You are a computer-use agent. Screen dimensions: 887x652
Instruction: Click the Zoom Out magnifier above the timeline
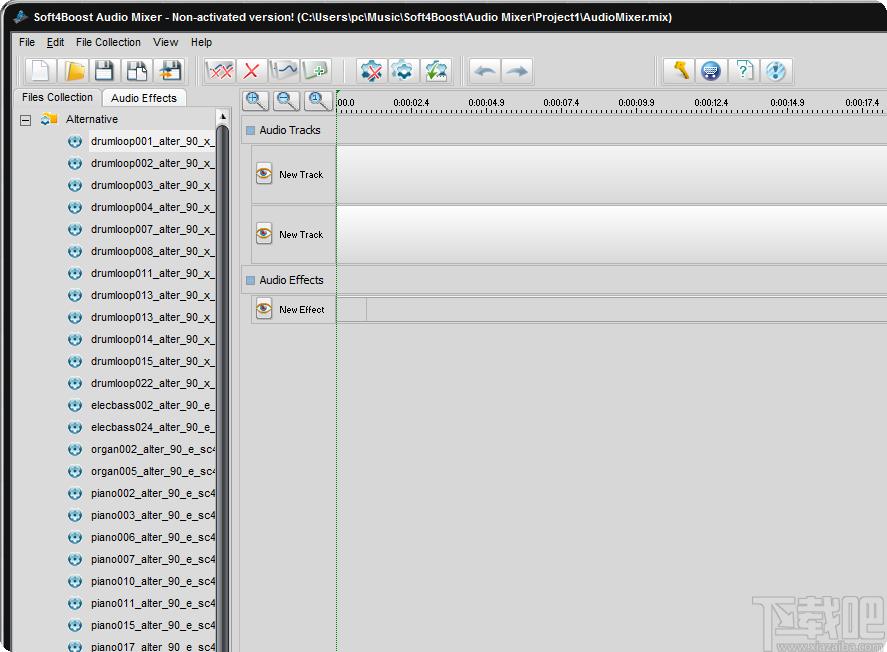[287, 100]
